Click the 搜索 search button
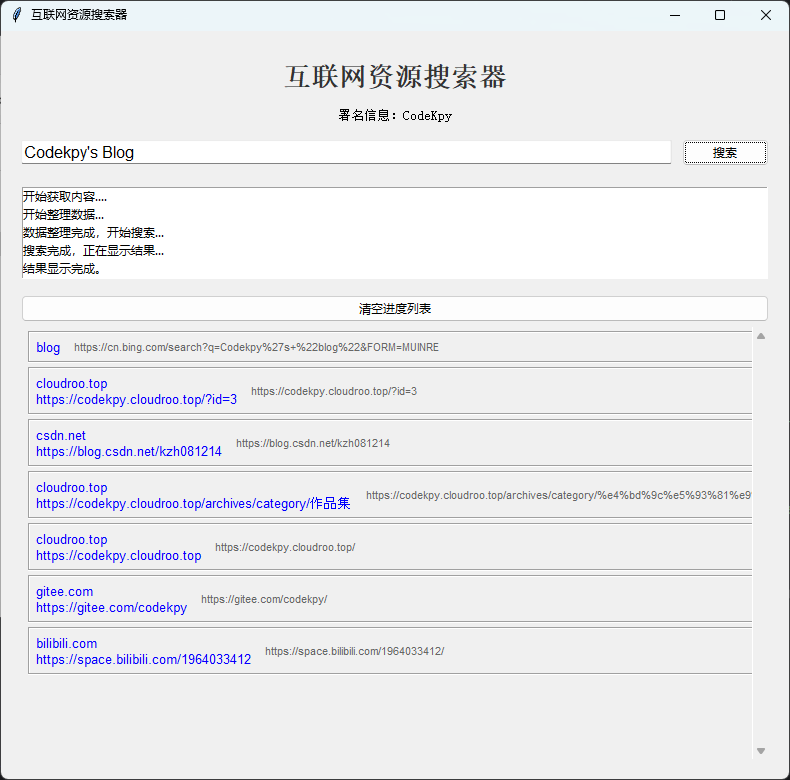790x780 pixels. (725, 152)
